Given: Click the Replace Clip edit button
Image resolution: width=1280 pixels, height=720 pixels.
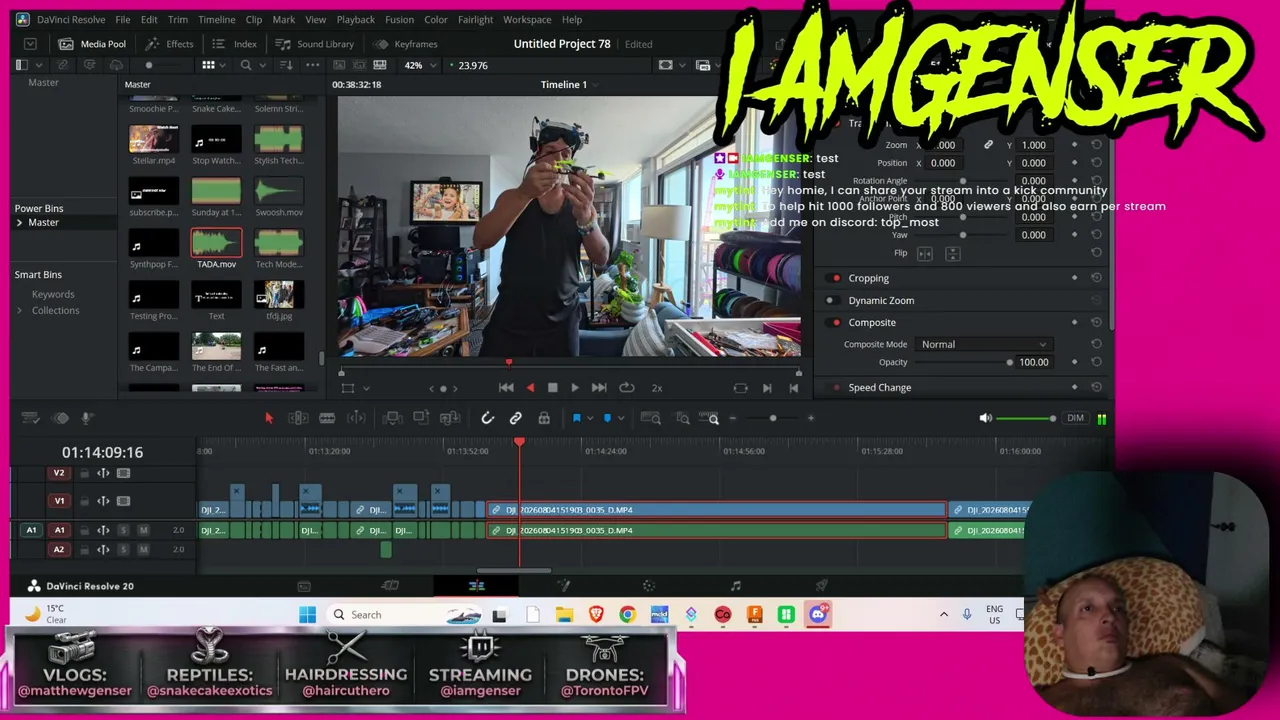Looking at the screenshot, I should 450,418.
